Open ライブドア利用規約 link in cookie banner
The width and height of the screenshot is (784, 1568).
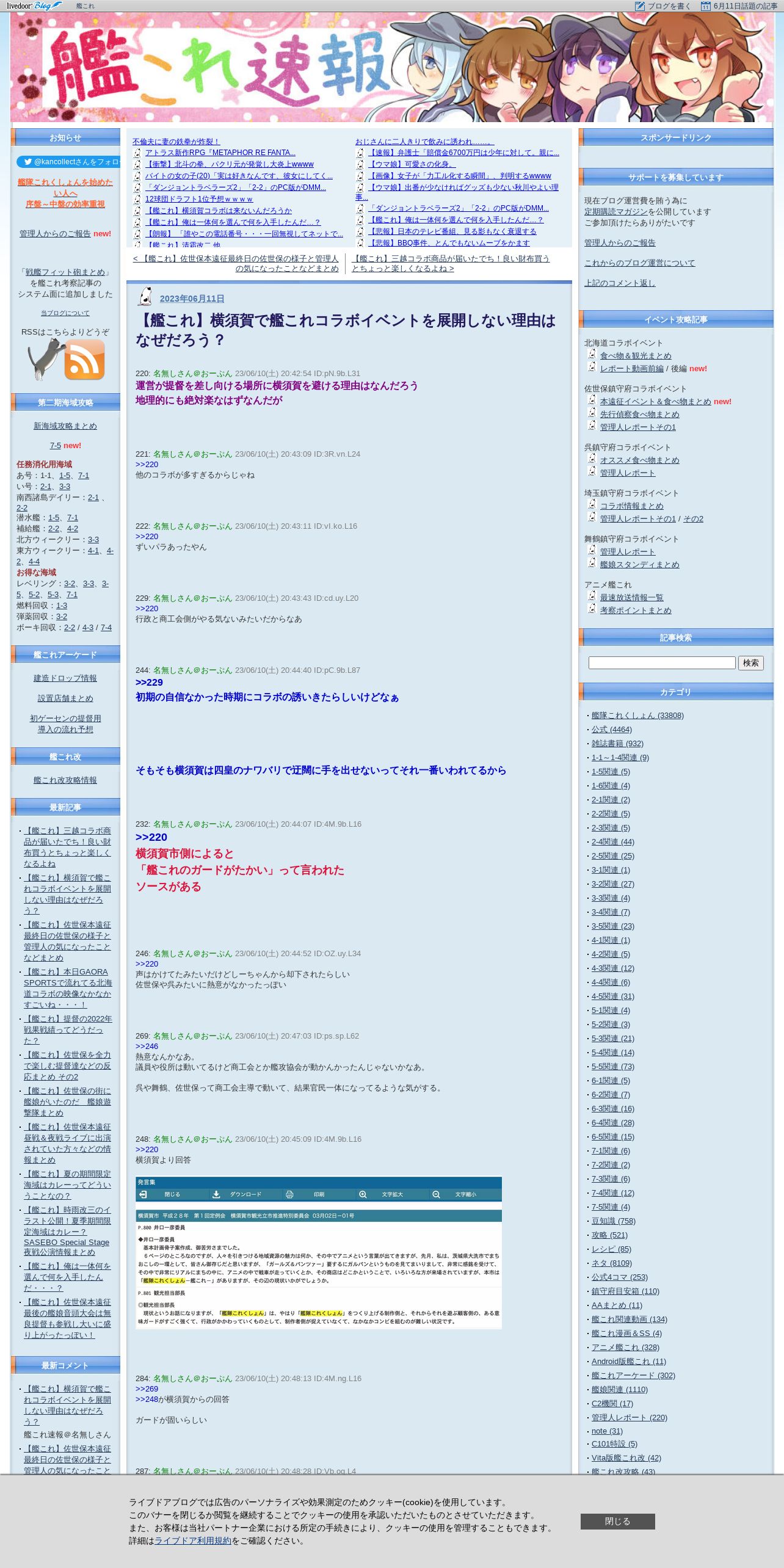click(193, 1541)
